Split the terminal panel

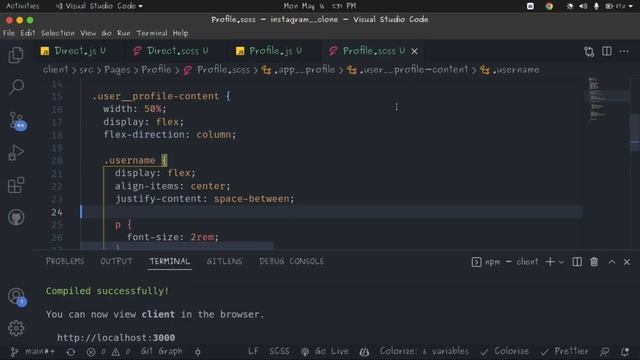(577, 262)
